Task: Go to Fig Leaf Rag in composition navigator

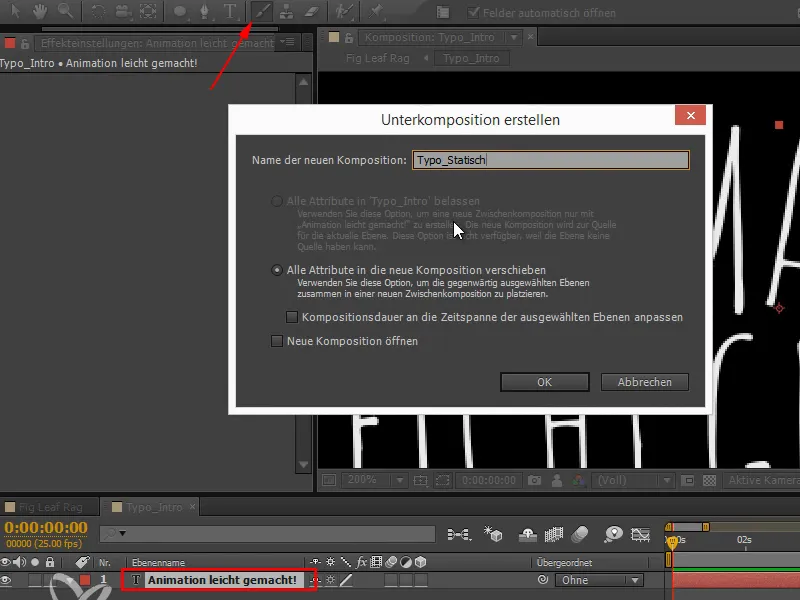Action: click(x=378, y=58)
